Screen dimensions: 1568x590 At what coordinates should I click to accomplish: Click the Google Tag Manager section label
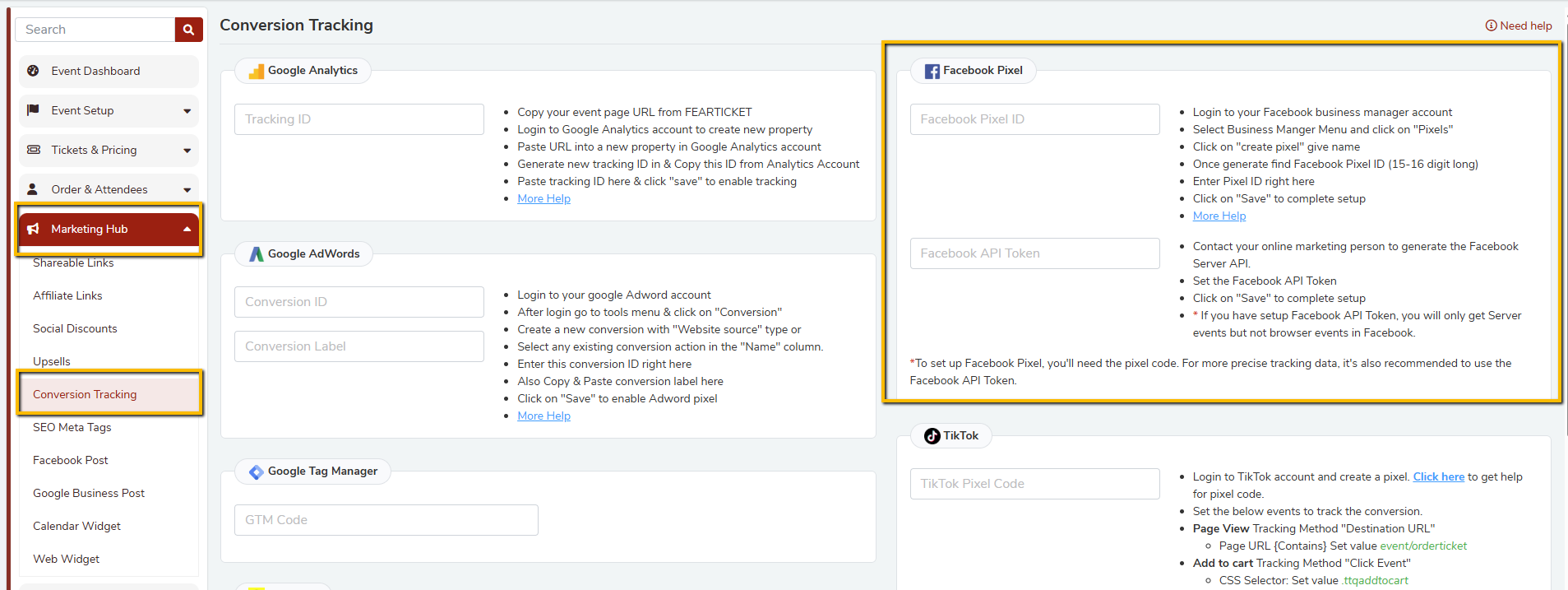click(322, 472)
